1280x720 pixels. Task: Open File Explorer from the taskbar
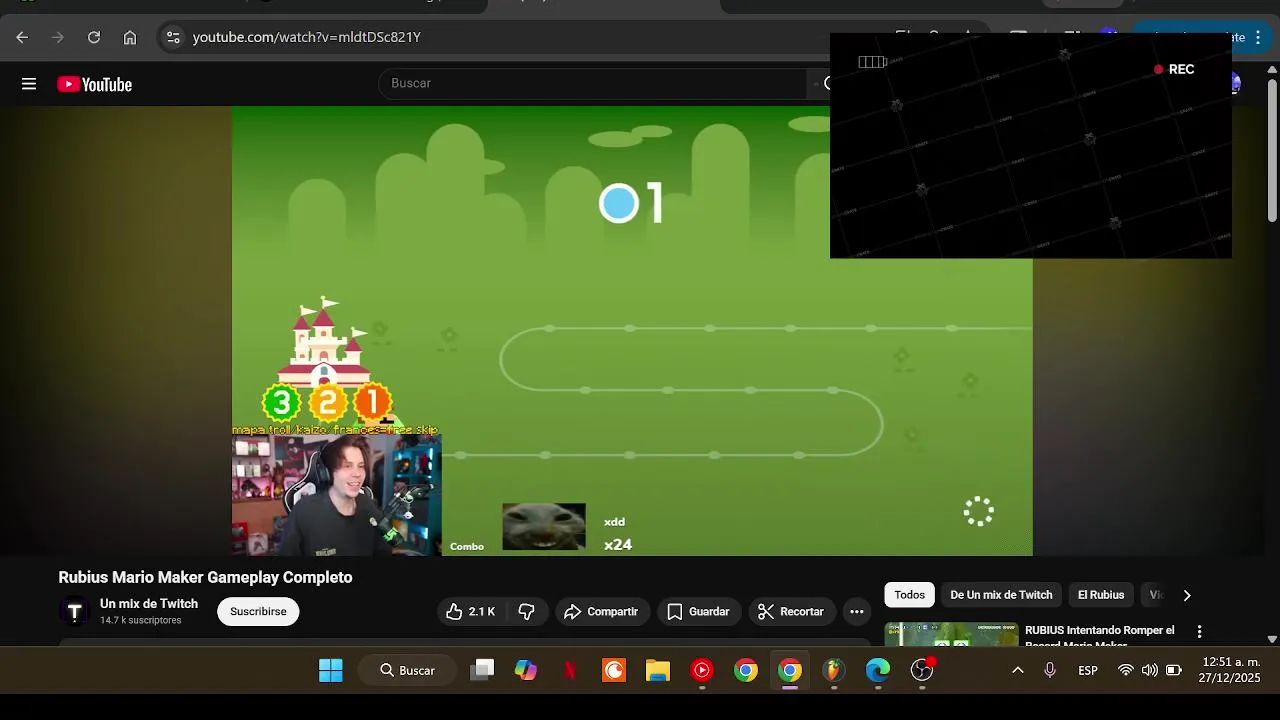tap(658, 670)
